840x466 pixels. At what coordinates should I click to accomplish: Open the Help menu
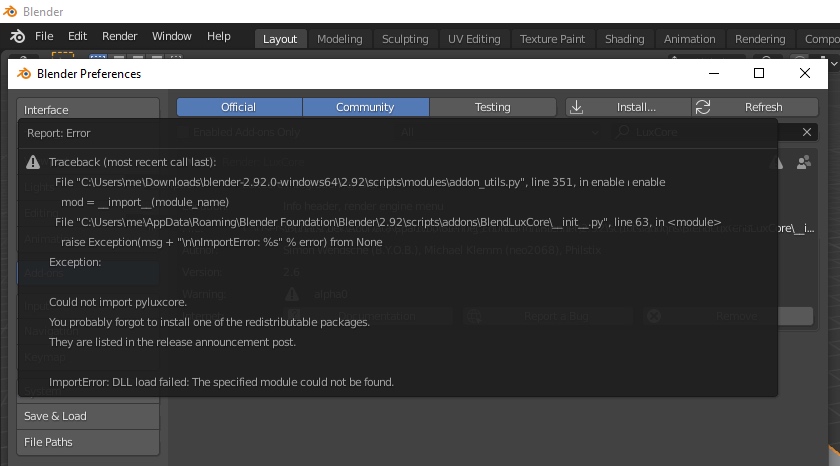click(219, 36)
